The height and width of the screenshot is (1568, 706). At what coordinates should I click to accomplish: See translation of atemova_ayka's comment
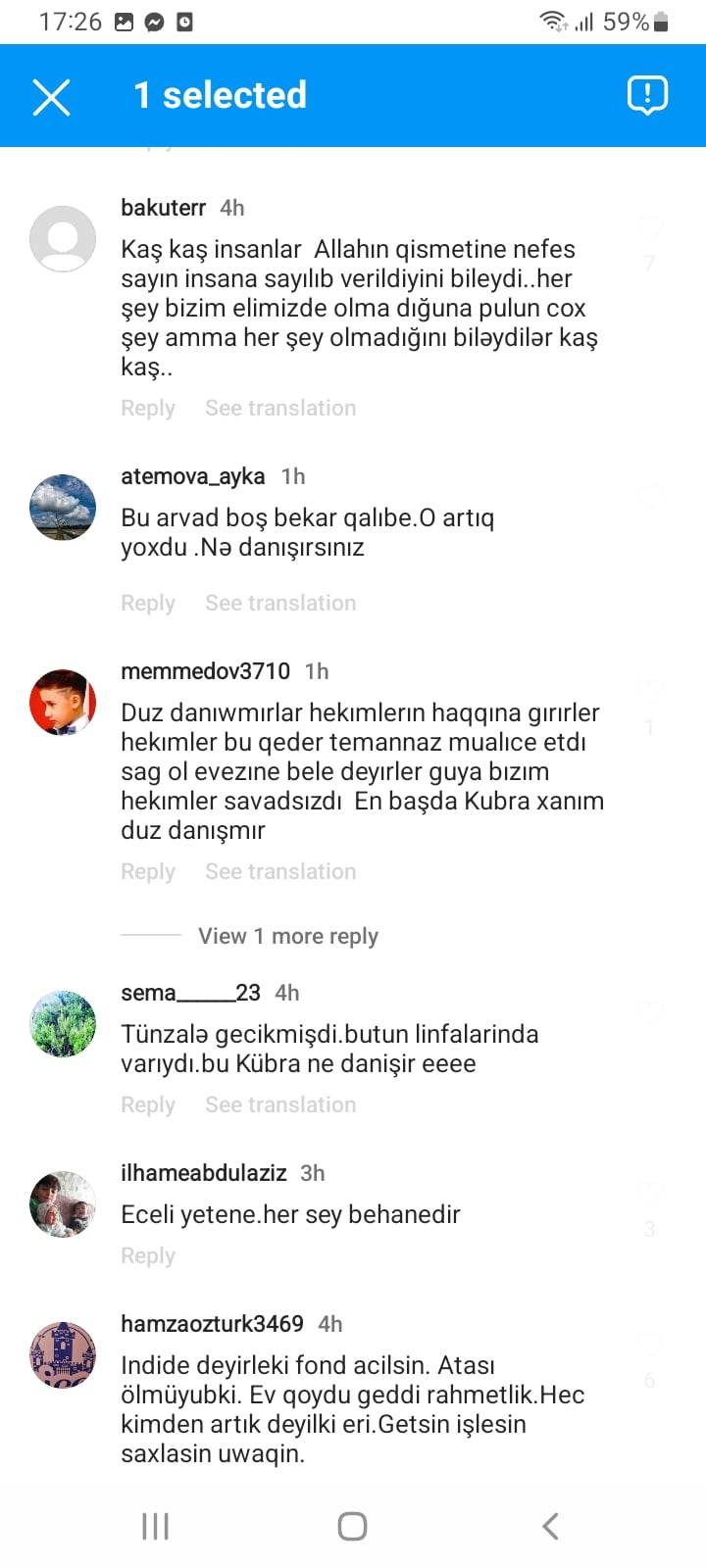[x=280, y=603]
